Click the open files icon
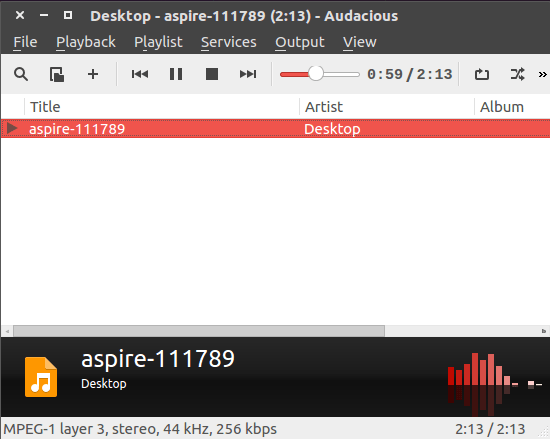 [x=56, y=74]
